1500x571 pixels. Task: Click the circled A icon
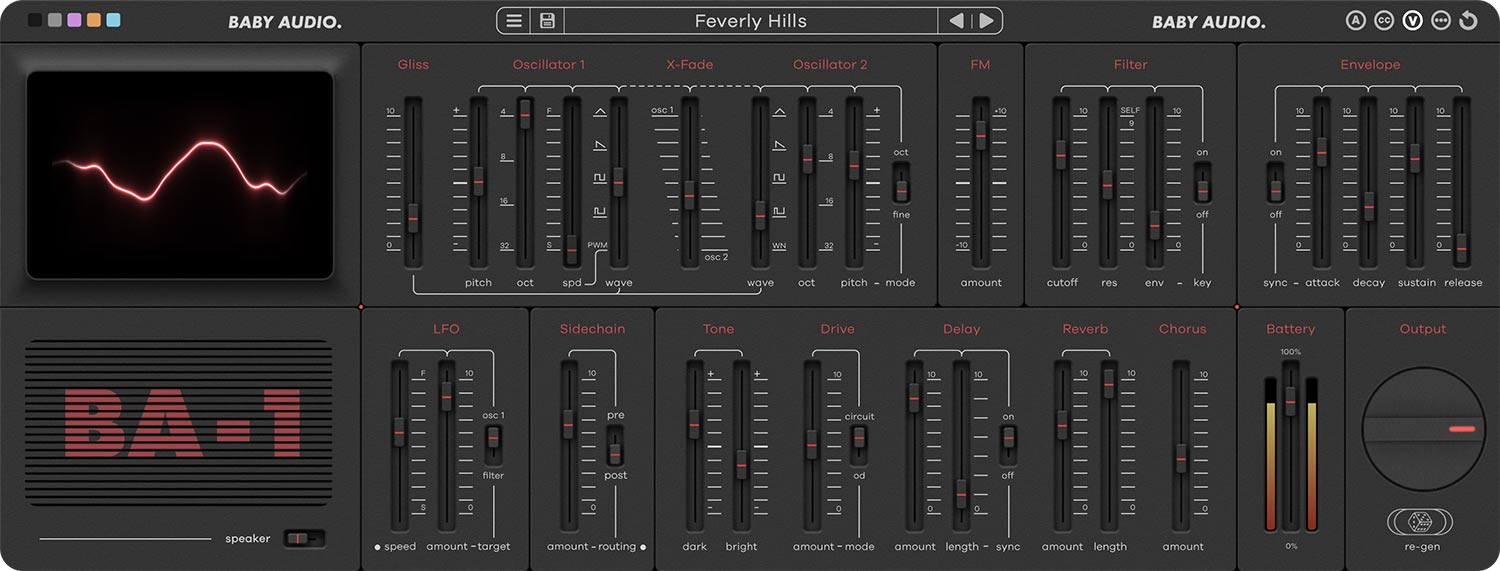1356,21
